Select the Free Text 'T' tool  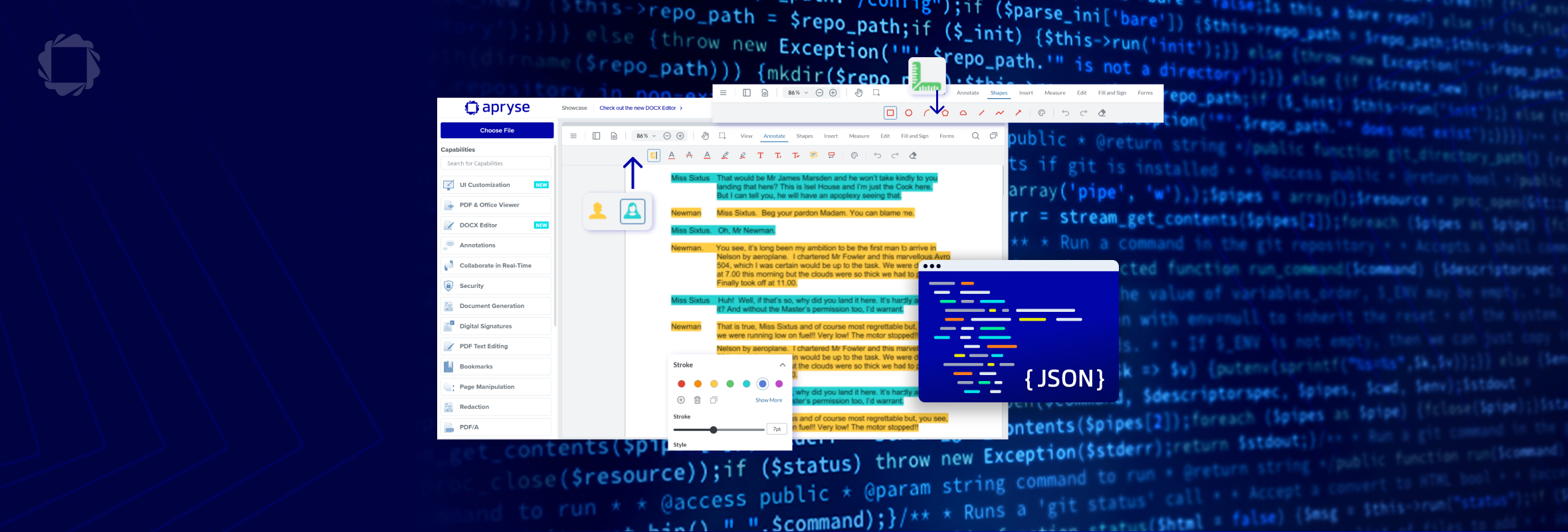760,156
